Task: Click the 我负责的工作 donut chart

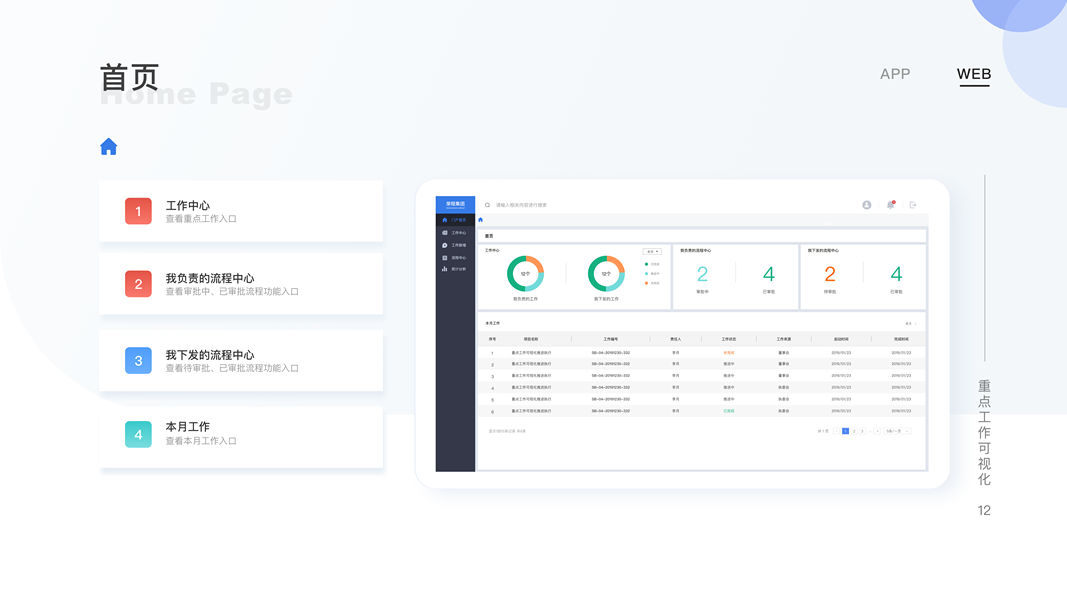Action: [525, 273]
